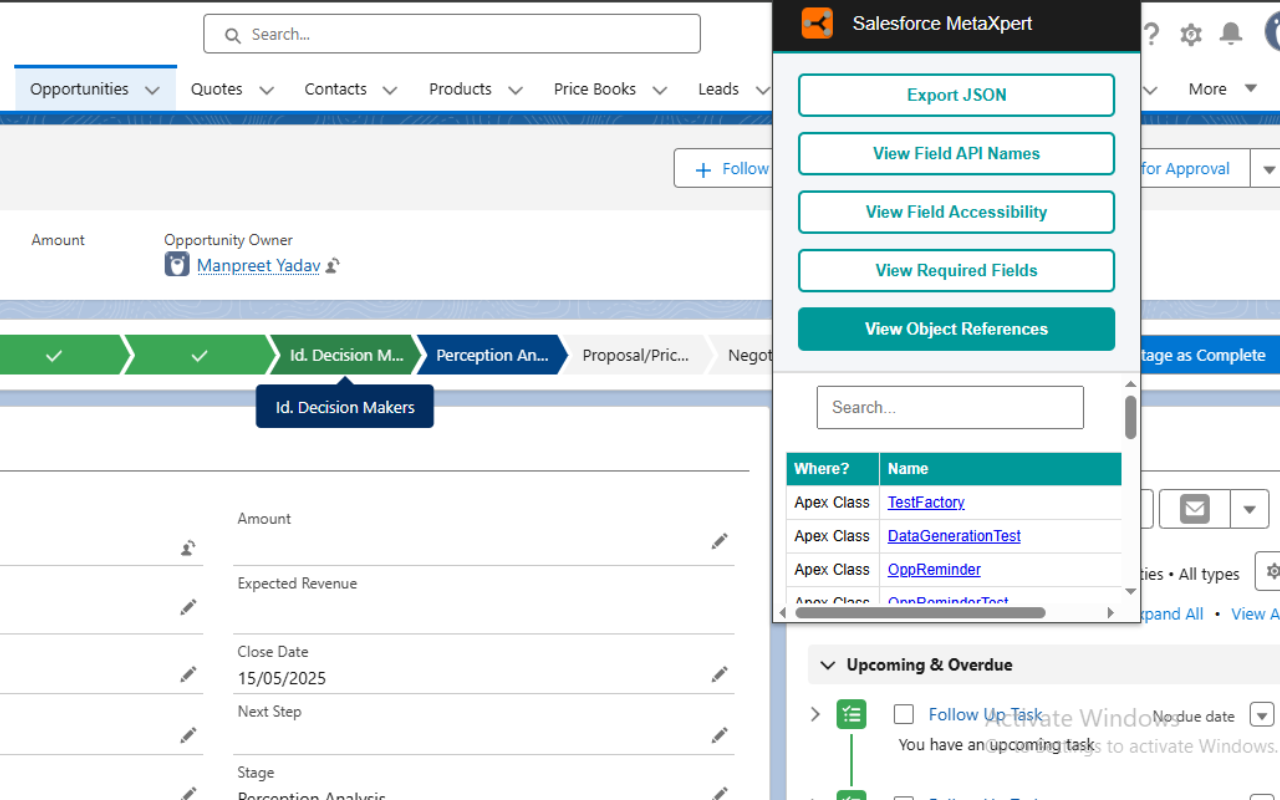Open the Quotes tab dropdown chevron
1280x800 pixels.
(x=267, y=90)
